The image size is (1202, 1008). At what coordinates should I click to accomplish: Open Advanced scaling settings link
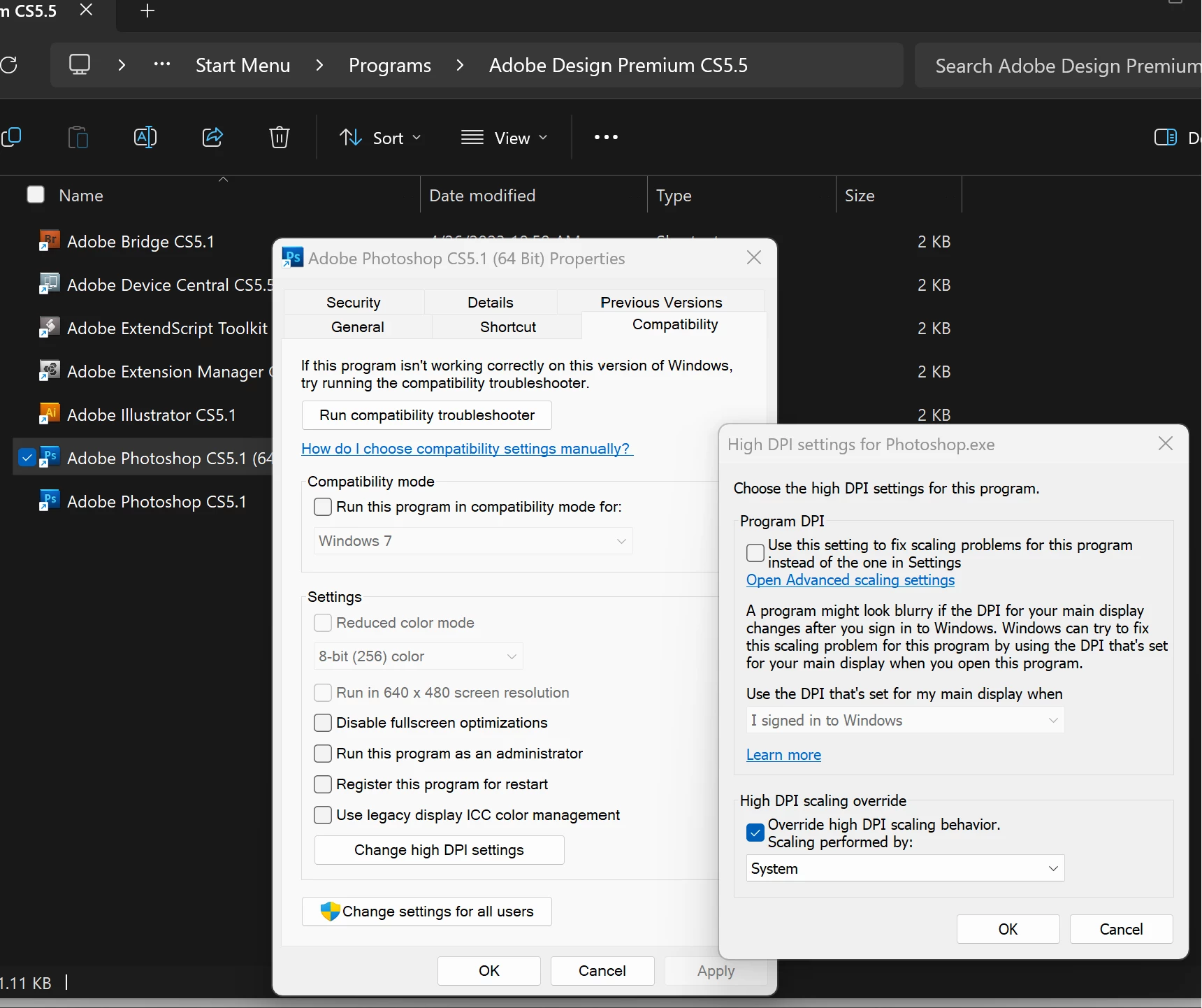(850, 580)
